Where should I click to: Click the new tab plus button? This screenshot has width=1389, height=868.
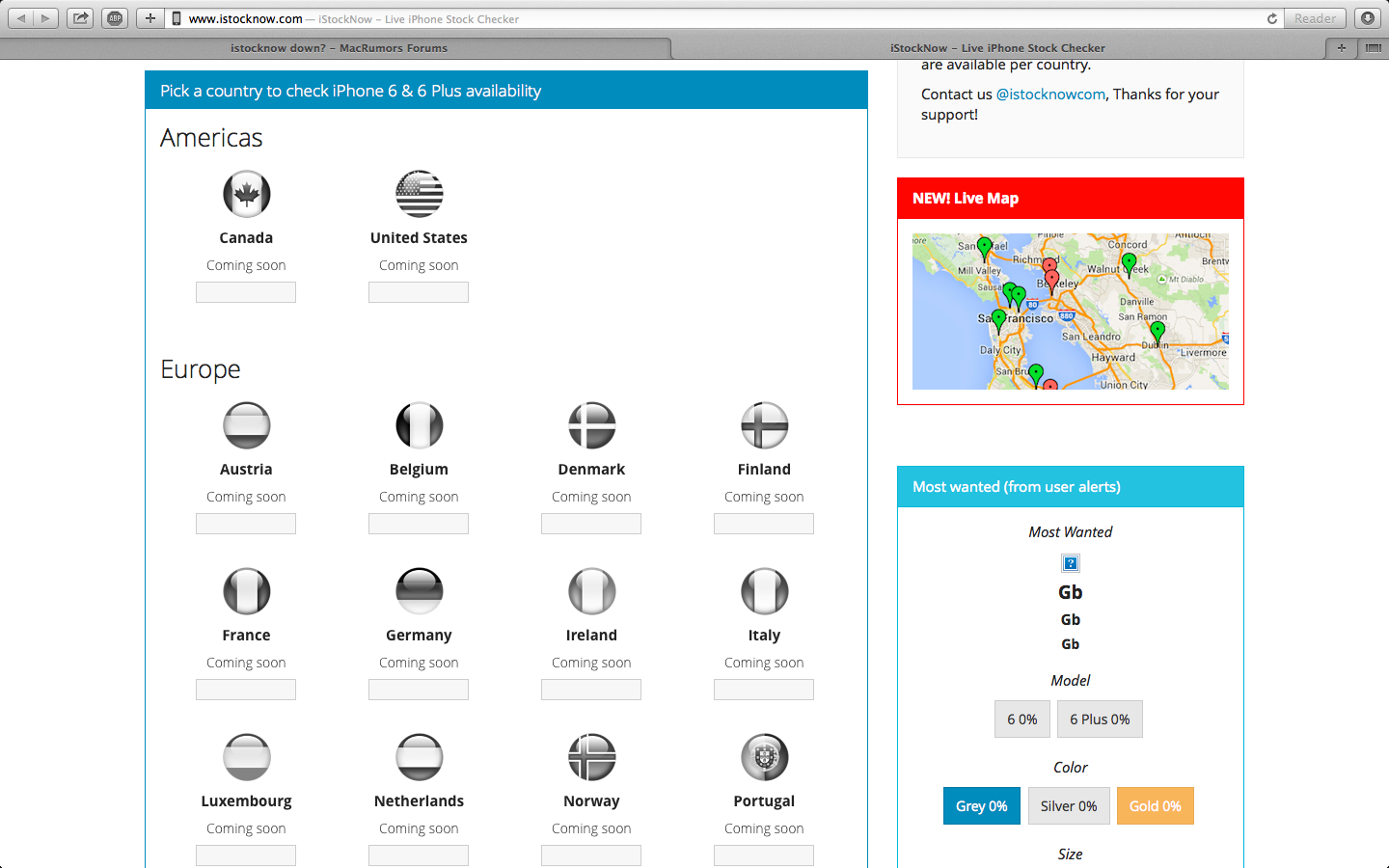point(1341,47)
